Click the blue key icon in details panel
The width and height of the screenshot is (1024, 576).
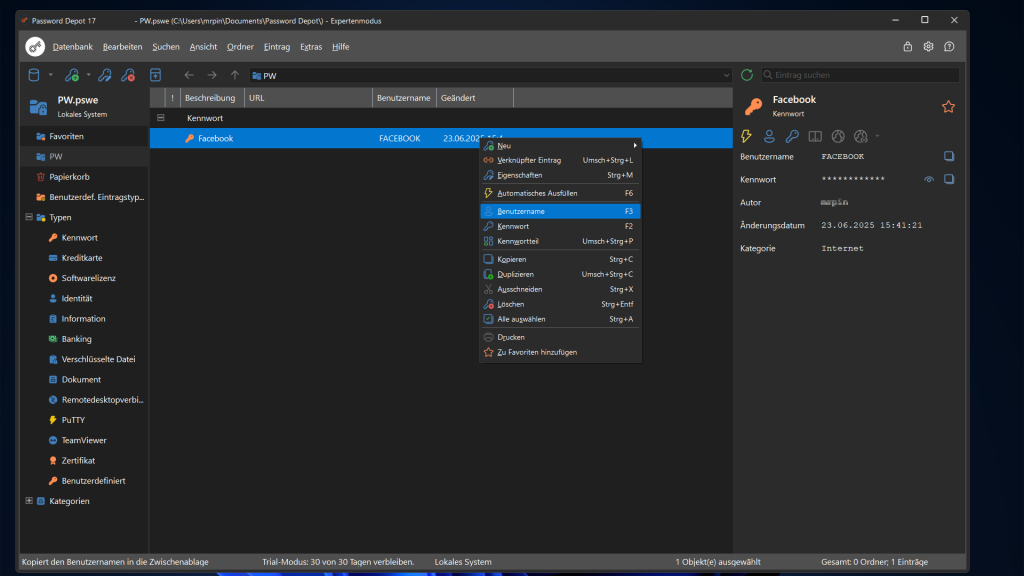791,136
